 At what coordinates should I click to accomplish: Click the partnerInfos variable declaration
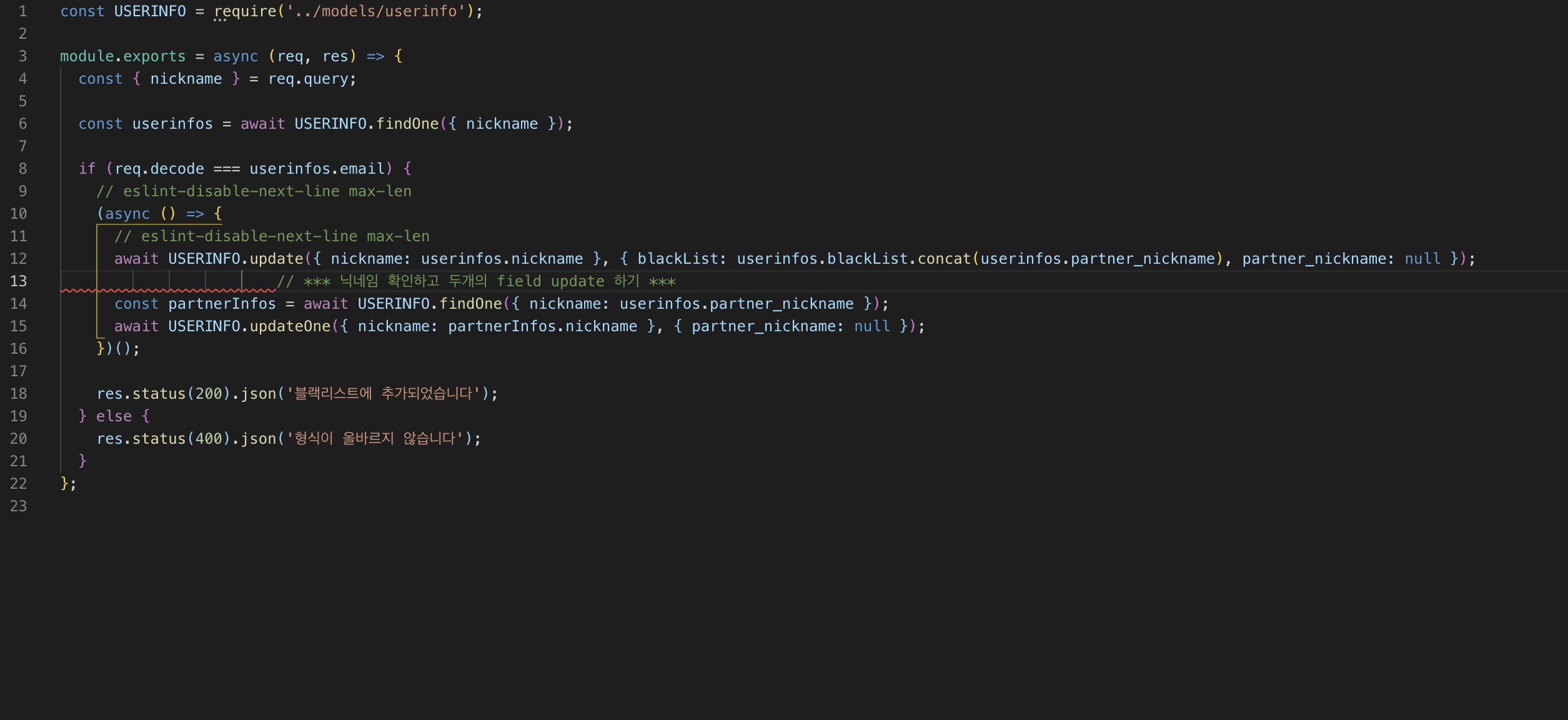[222, 304]
